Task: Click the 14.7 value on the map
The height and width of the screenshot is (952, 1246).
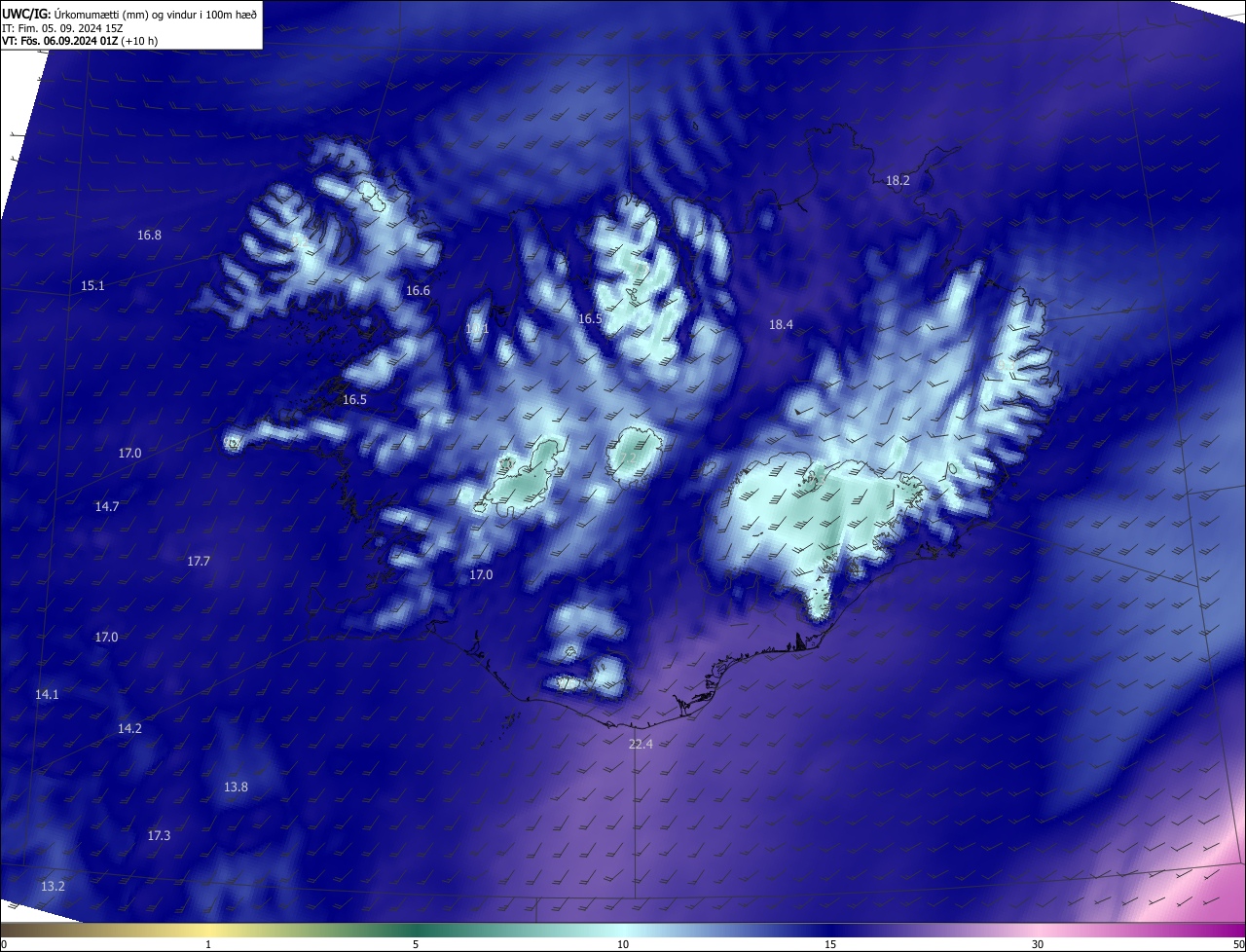Action: tap(107, 507)
